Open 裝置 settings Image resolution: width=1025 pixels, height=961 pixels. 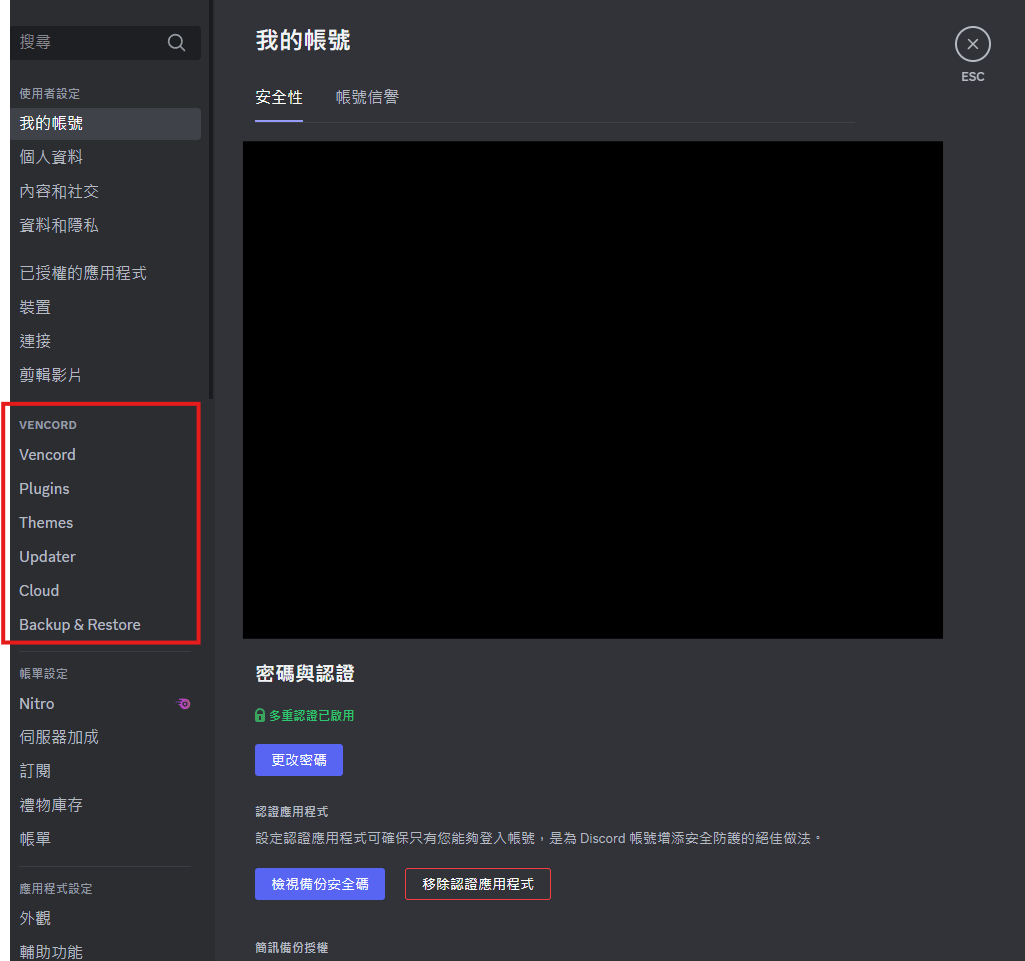105,307
